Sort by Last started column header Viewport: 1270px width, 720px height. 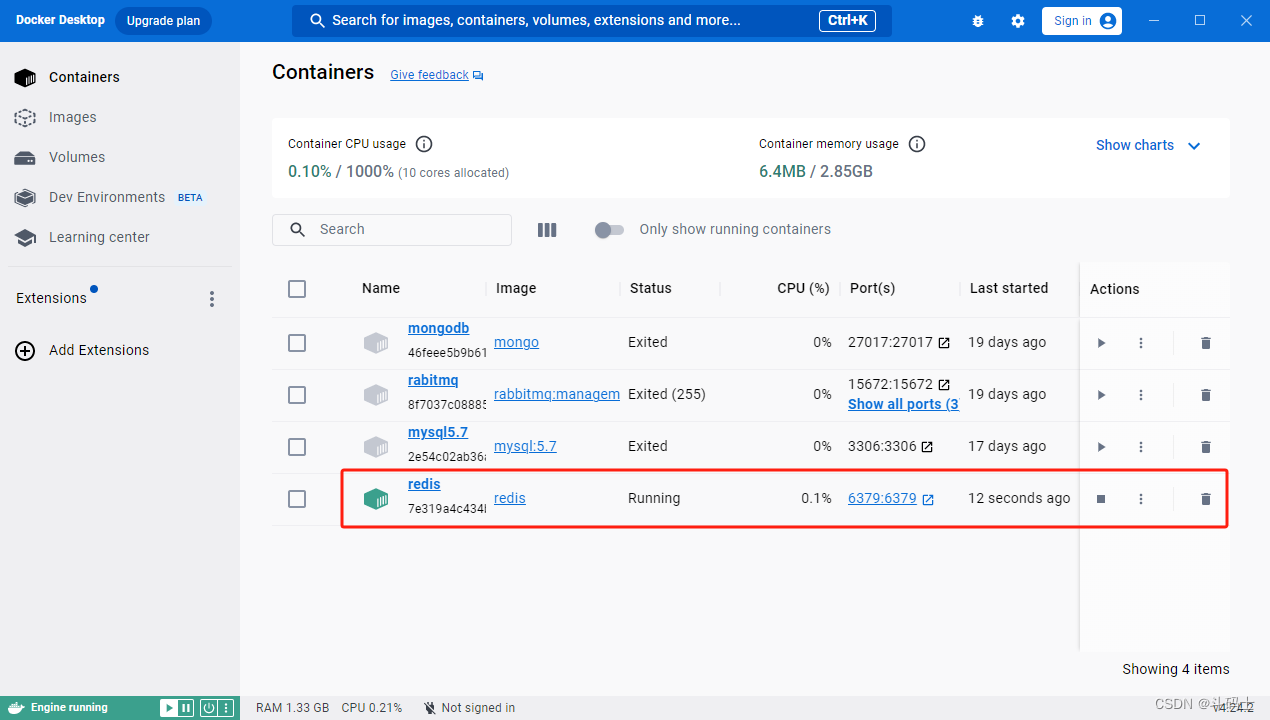tap(1009, 288)
